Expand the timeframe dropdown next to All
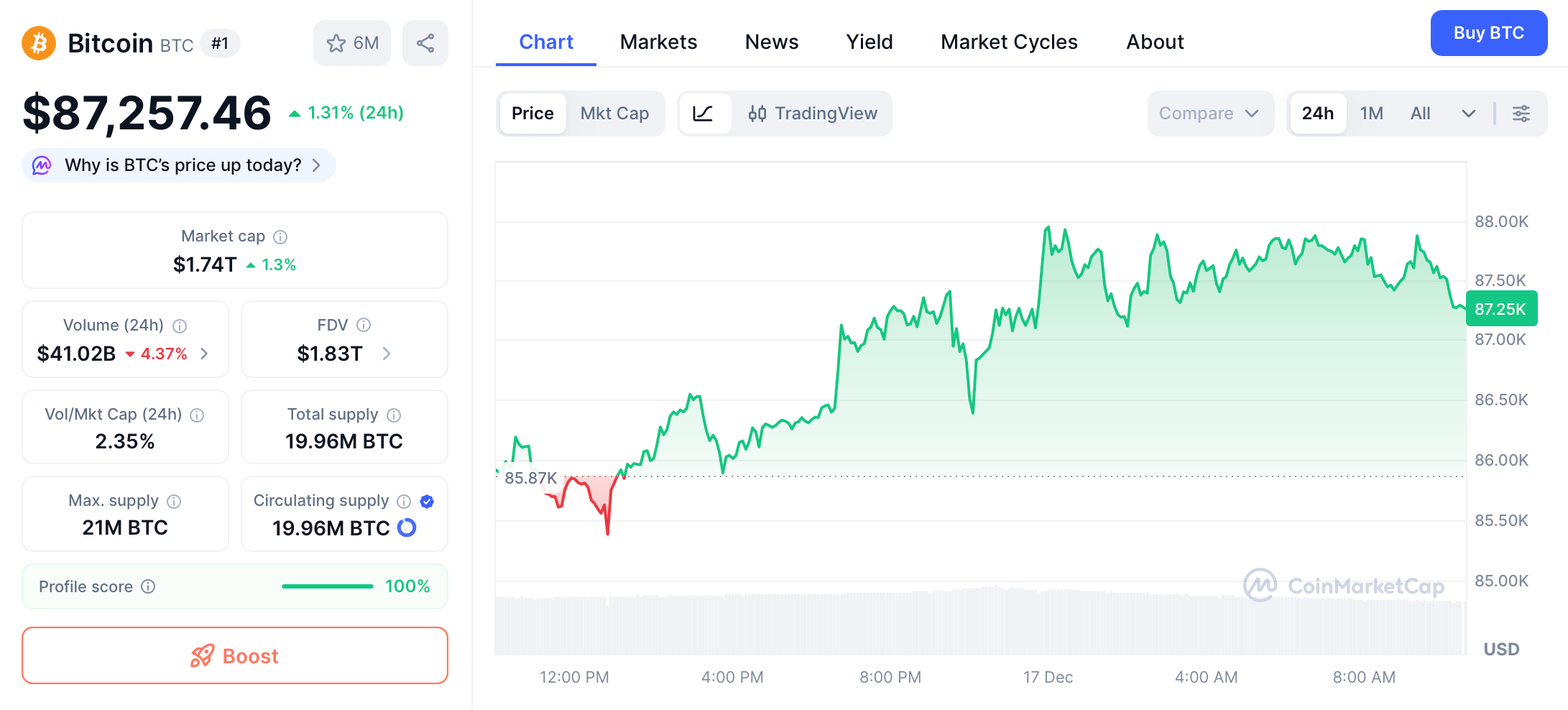 [x=1468, y=113]
